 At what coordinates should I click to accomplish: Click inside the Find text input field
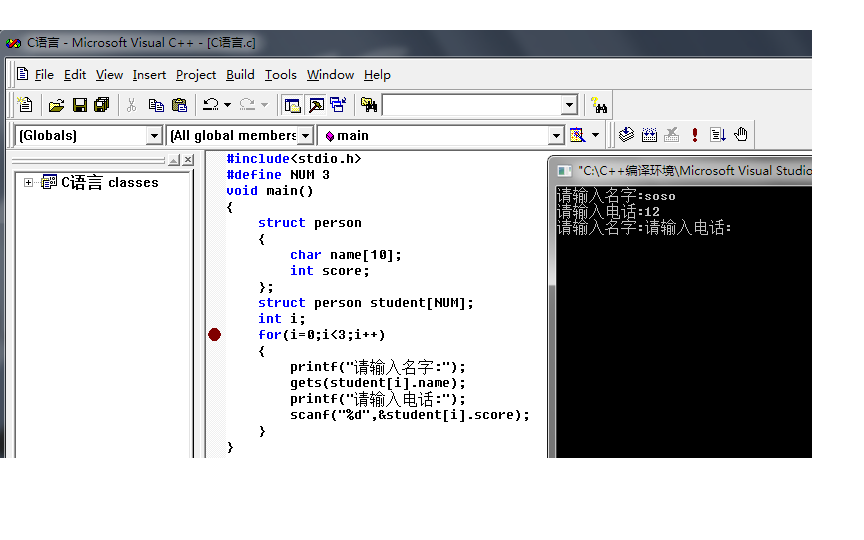(x=472, y=105)
